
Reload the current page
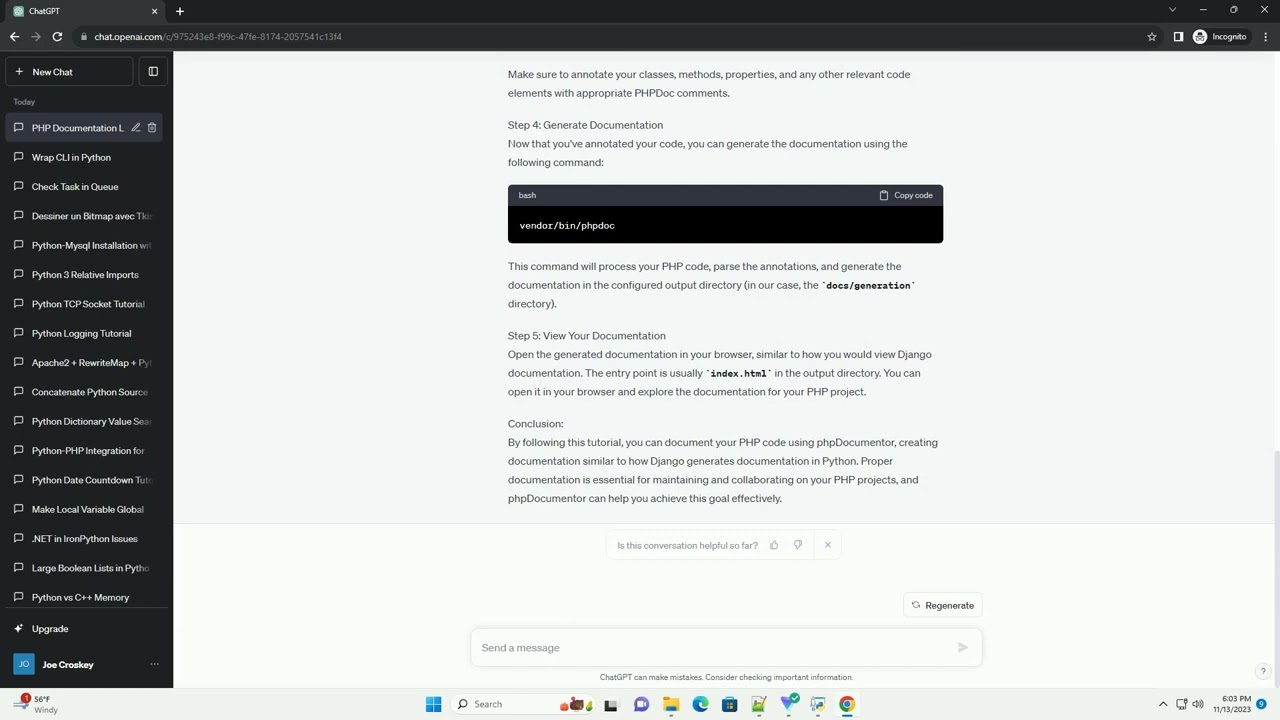(x=57, y=37)
